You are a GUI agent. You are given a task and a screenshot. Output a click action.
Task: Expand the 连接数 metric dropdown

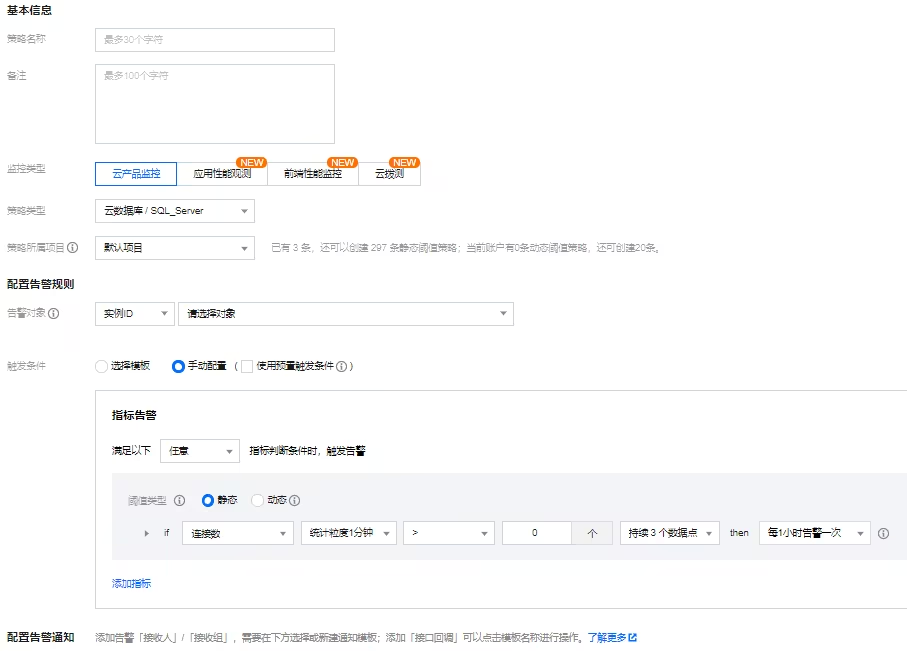(x=237, y=534)
